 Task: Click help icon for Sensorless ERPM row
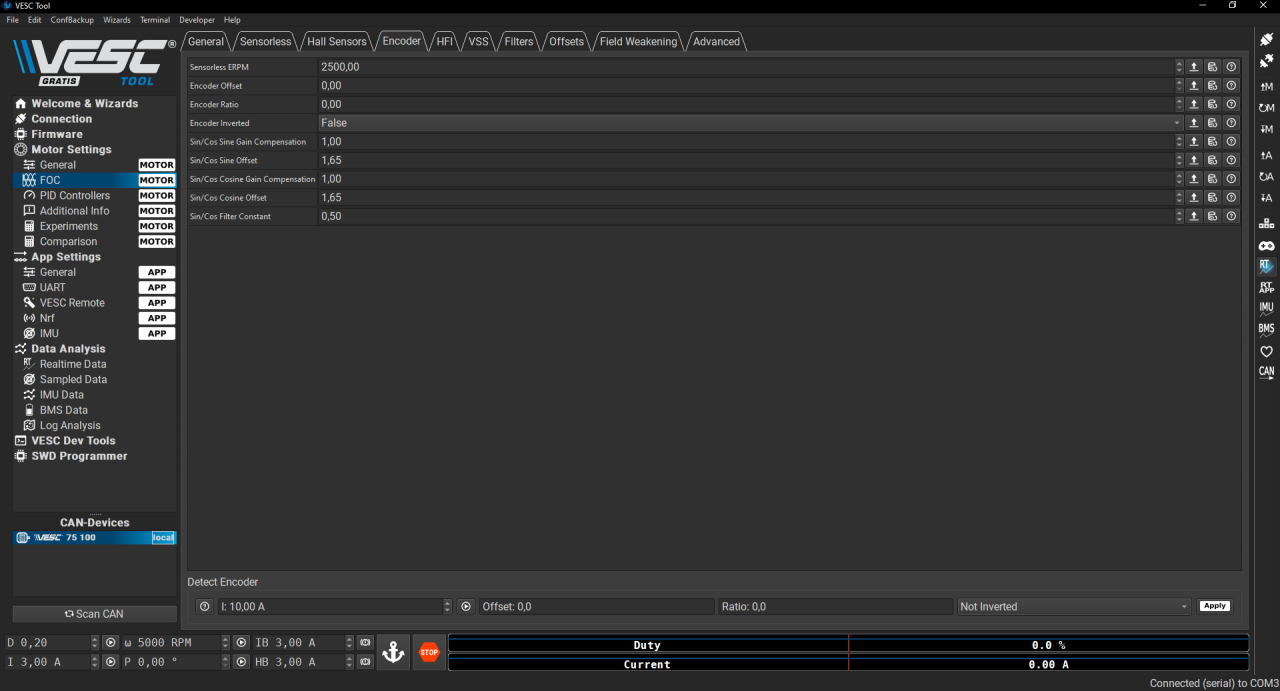(x=1231, y=67)
